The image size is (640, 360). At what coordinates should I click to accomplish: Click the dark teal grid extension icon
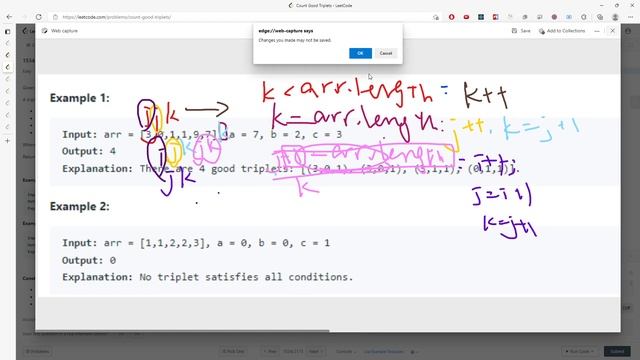point(481,17)
